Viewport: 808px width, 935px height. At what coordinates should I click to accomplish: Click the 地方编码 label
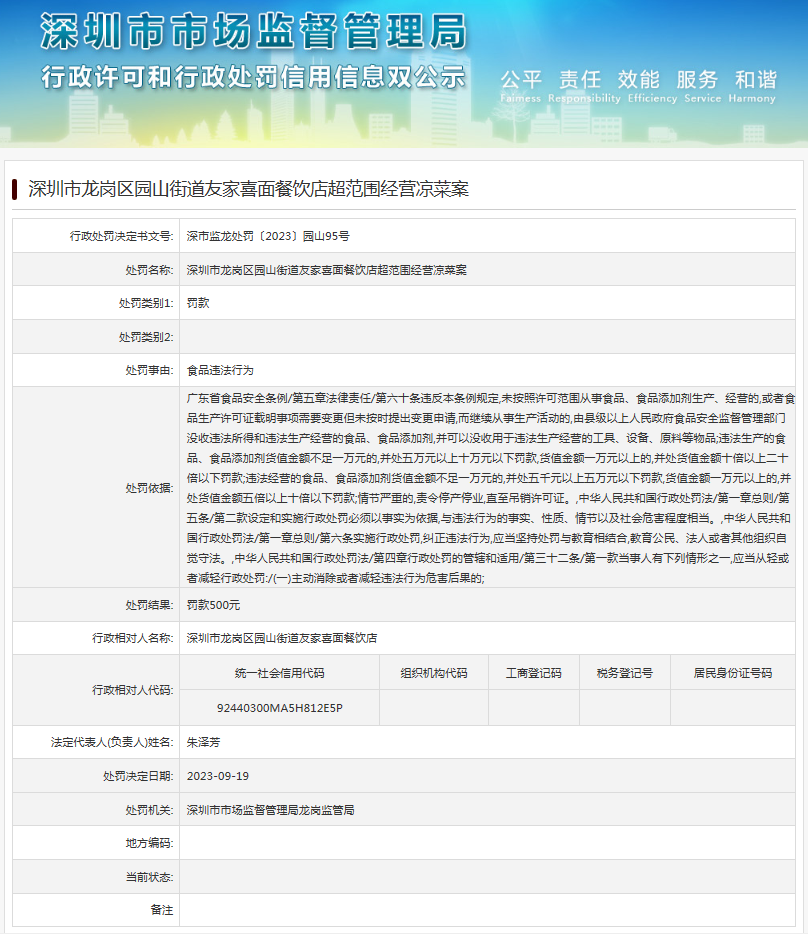point(149,843)
